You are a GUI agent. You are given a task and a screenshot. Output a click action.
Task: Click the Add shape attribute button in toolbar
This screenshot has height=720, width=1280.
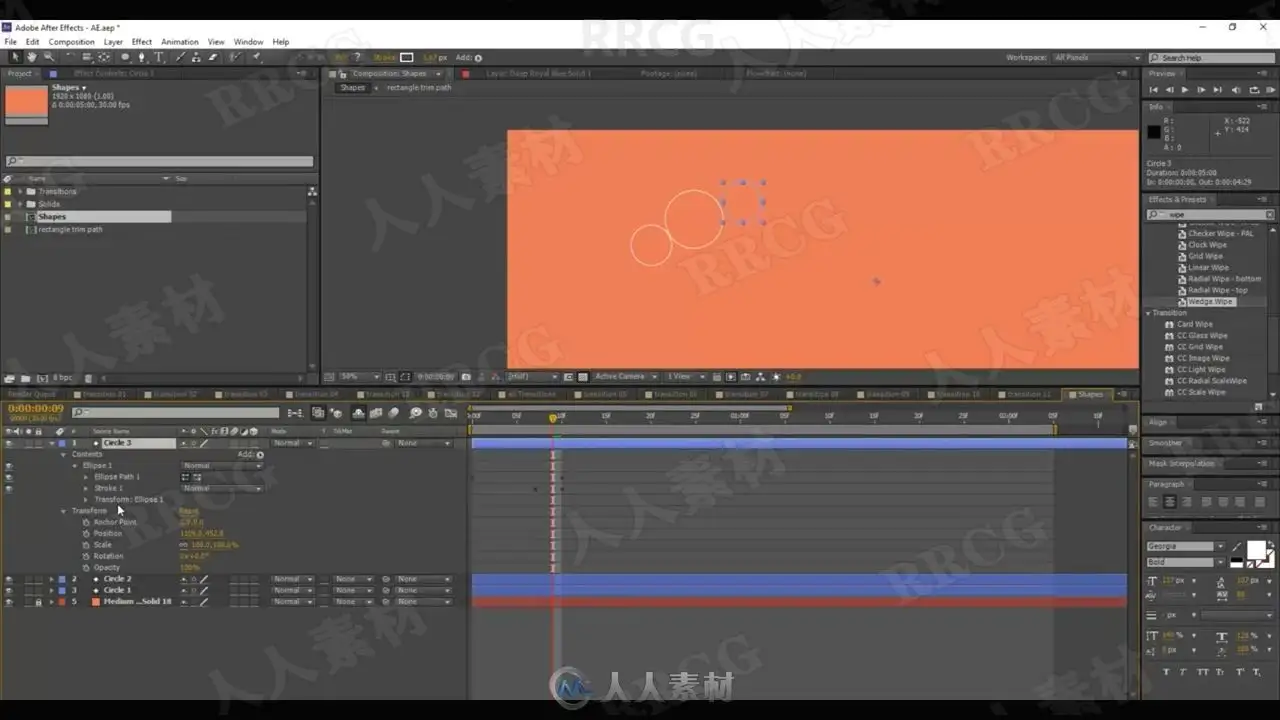(478, 58)
